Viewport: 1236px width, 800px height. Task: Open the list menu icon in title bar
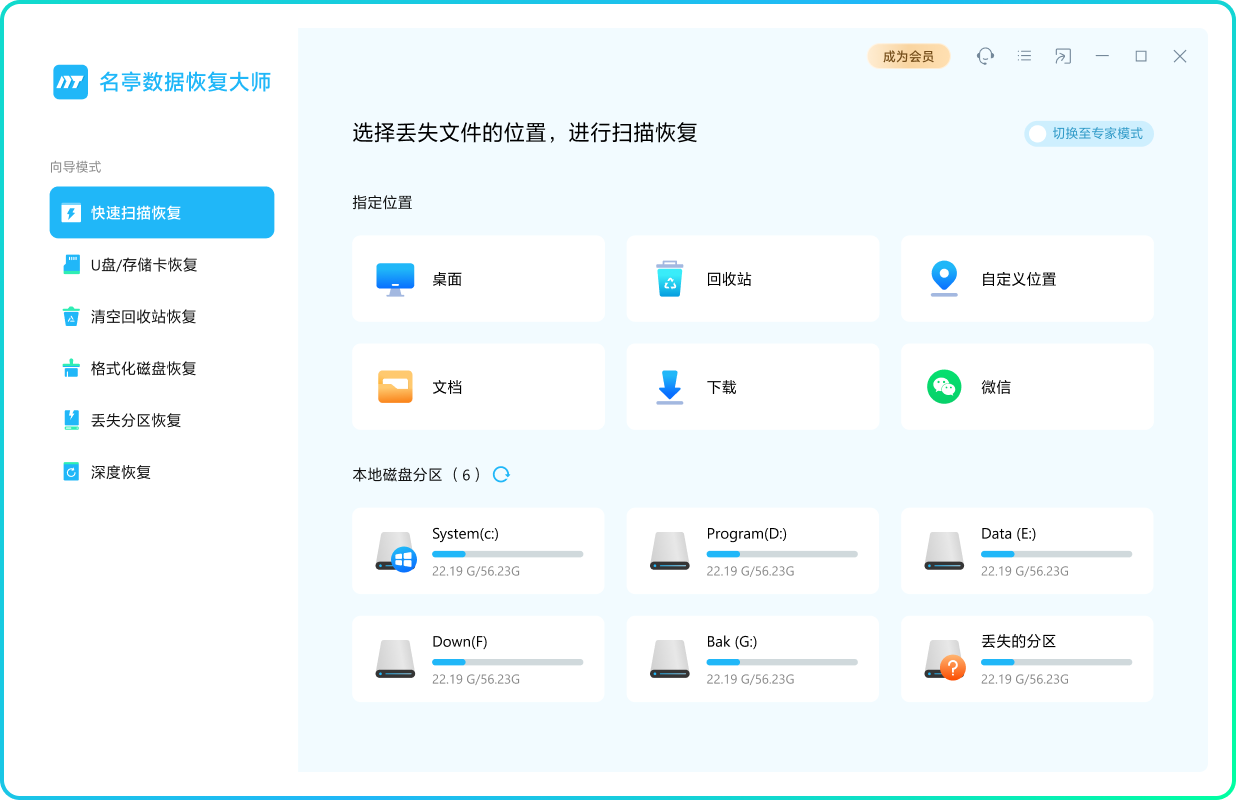(x=1024, y=56)
